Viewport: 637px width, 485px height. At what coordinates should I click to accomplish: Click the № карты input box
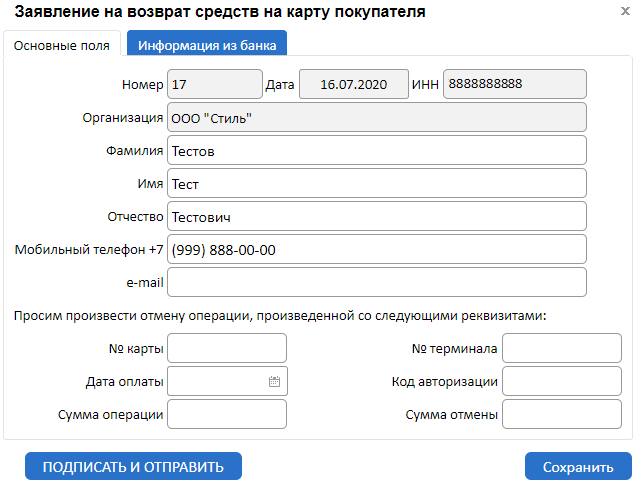[227, 348]
